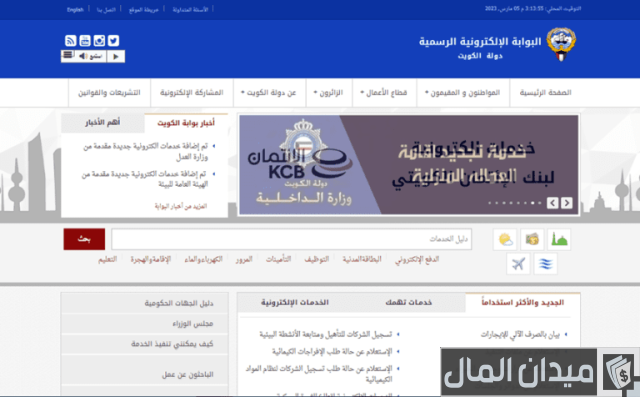The height and width of the screenshot is (397, 640).
Task: Expand قطاع الأعمال navigation dropdown
Action: click(384, 93)
